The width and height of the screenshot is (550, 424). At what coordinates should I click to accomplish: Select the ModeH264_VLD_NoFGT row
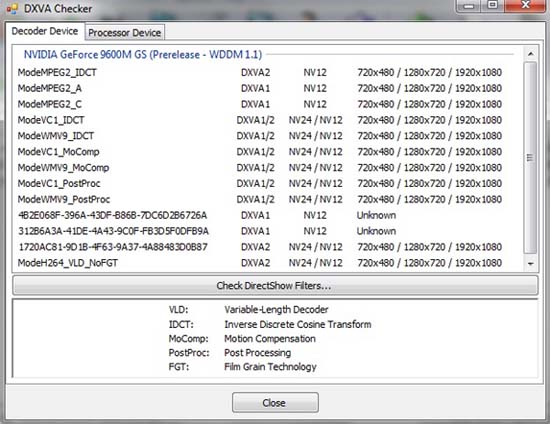coord(260,263)
